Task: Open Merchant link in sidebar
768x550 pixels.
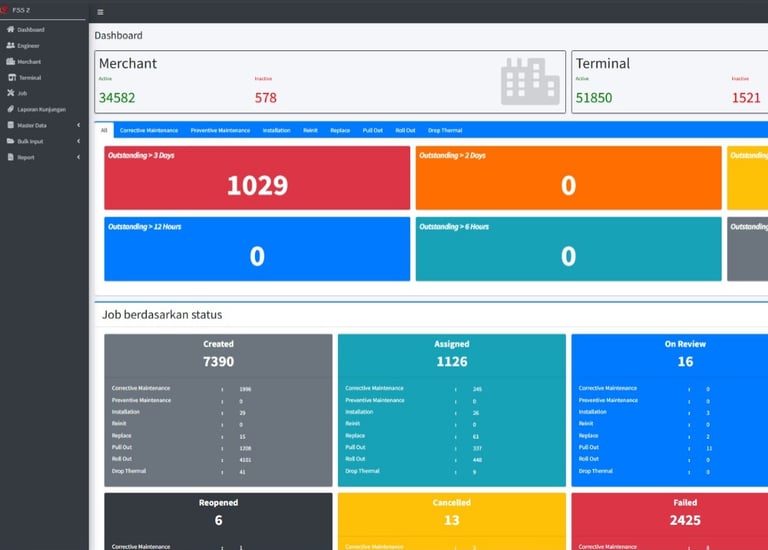Action: [29, 62]
